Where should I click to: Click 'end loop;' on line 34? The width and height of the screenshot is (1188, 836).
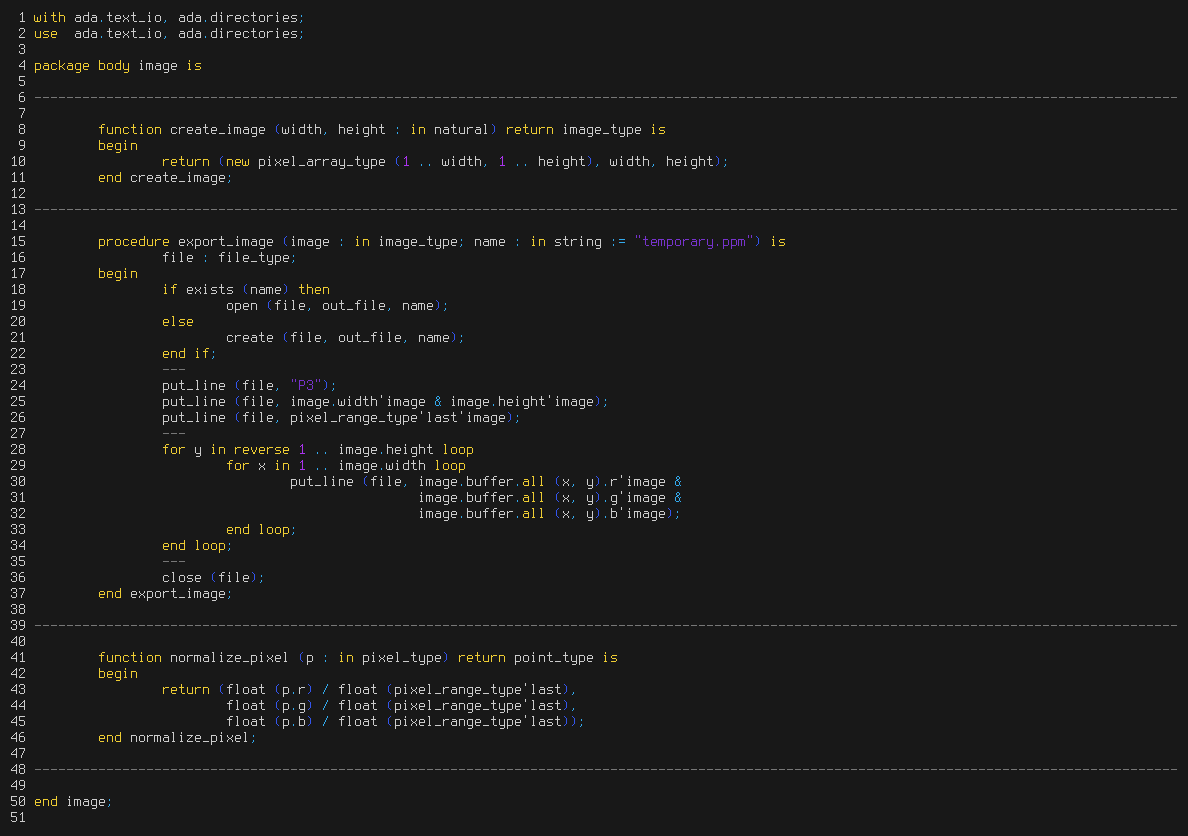[x=197, y=546]
